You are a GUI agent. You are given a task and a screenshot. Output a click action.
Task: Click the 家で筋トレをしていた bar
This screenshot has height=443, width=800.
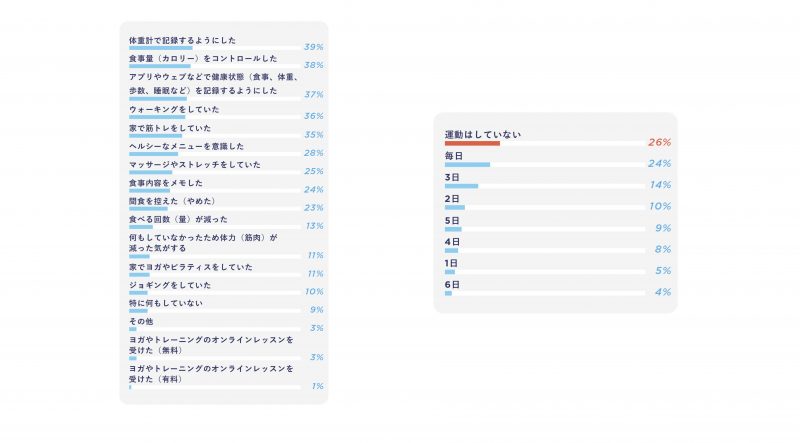pos(155,136)
